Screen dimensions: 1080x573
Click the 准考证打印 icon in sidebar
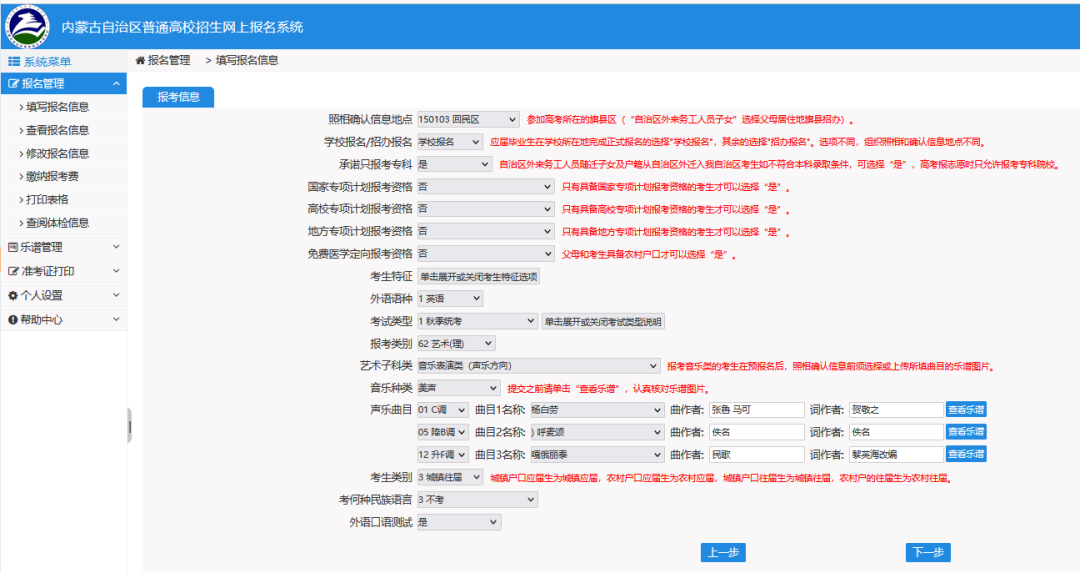click(13, 272)
